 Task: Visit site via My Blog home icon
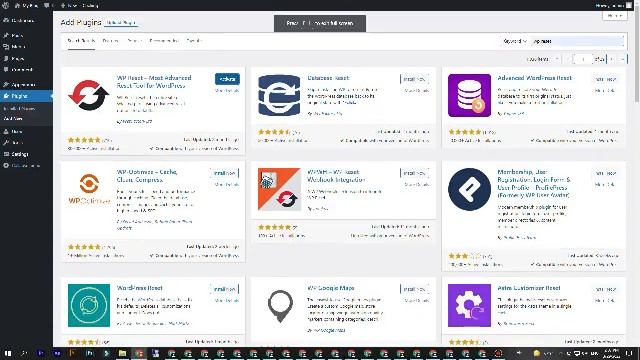tap(27, 5)
